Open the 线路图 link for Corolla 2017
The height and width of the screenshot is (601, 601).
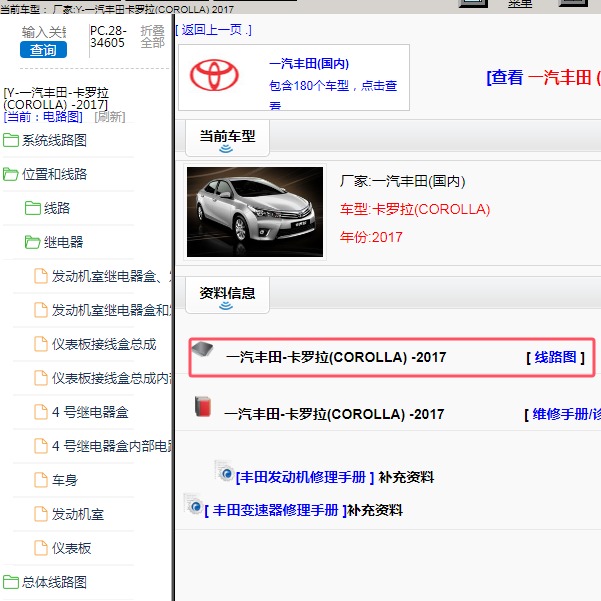(x=555, y=357)
